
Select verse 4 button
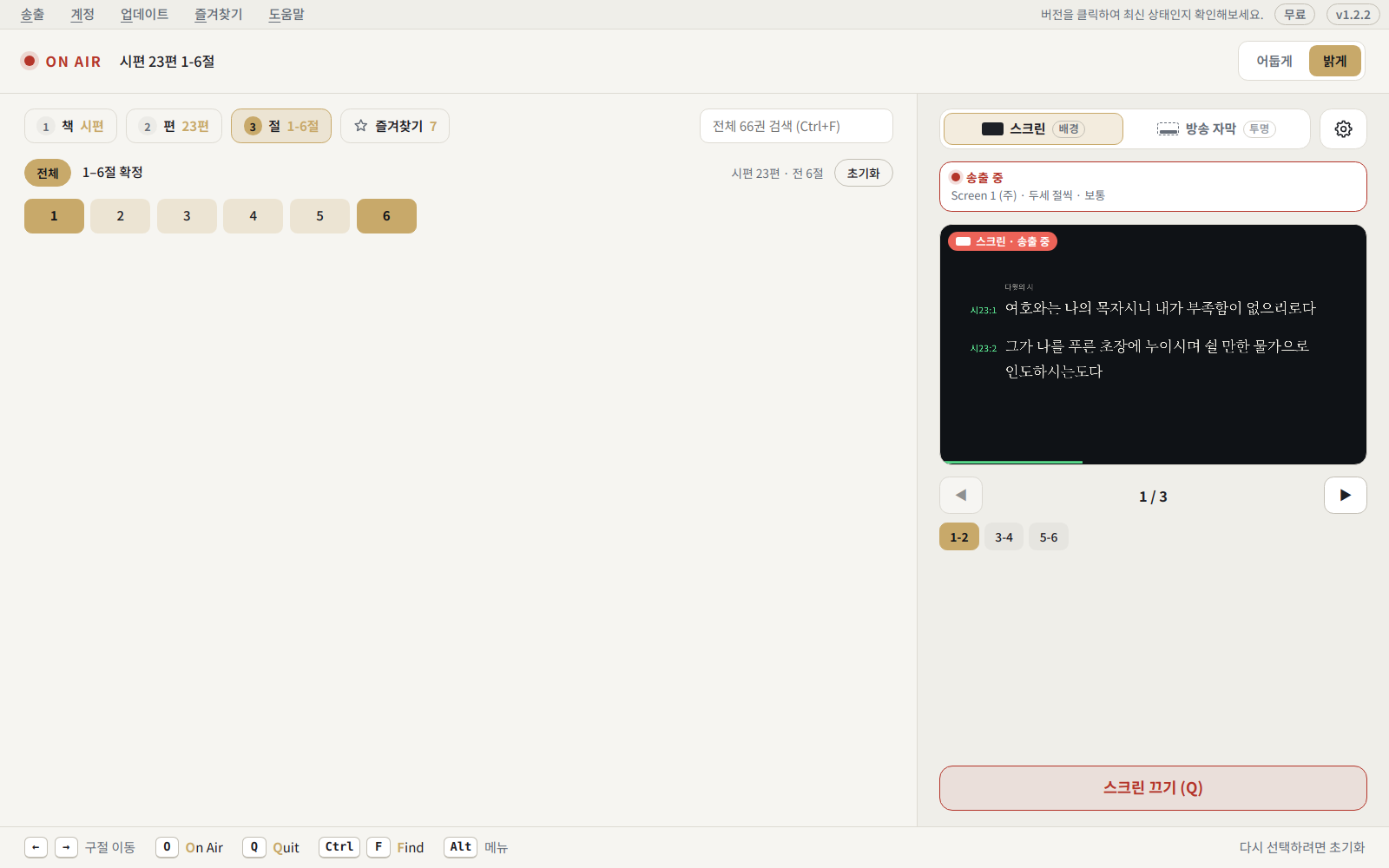tap(253, 216)
